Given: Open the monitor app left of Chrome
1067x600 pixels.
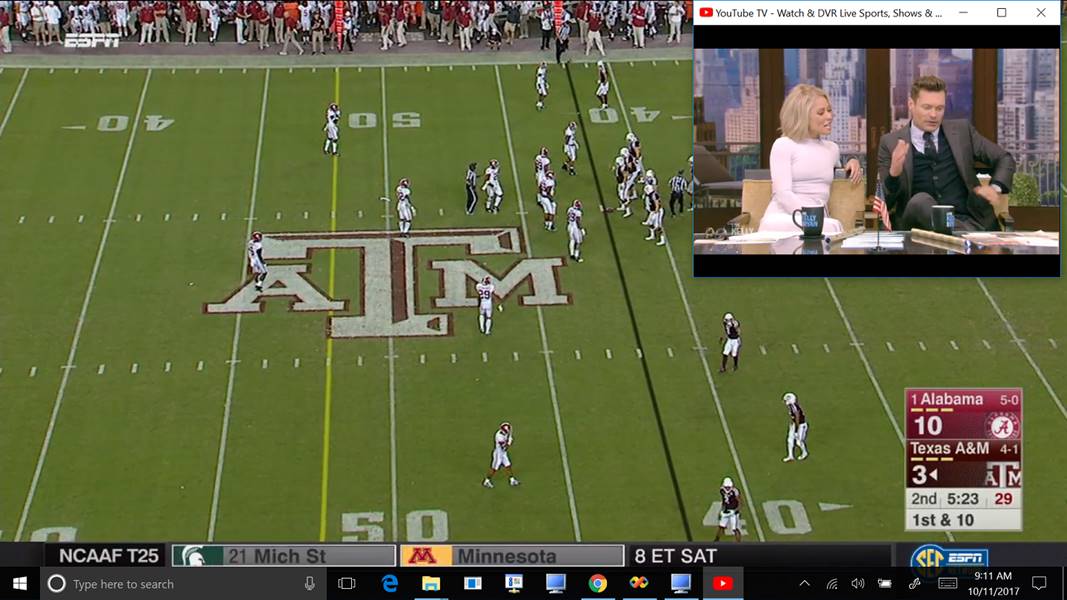Looking at the screenshot, I should [555, 584].
